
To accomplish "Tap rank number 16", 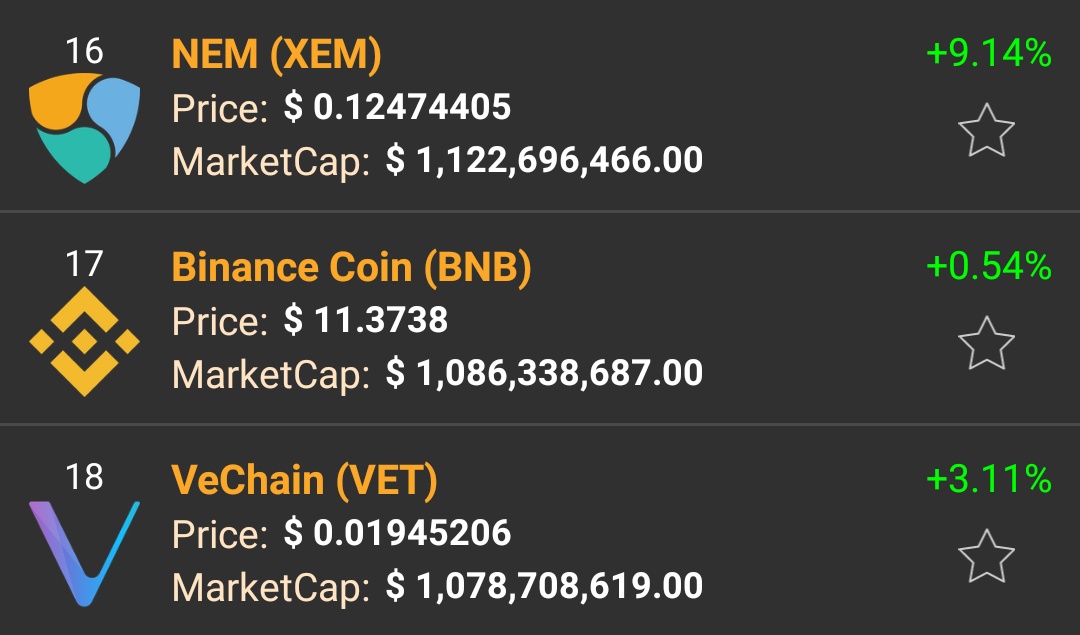I will tap(84, 50).
